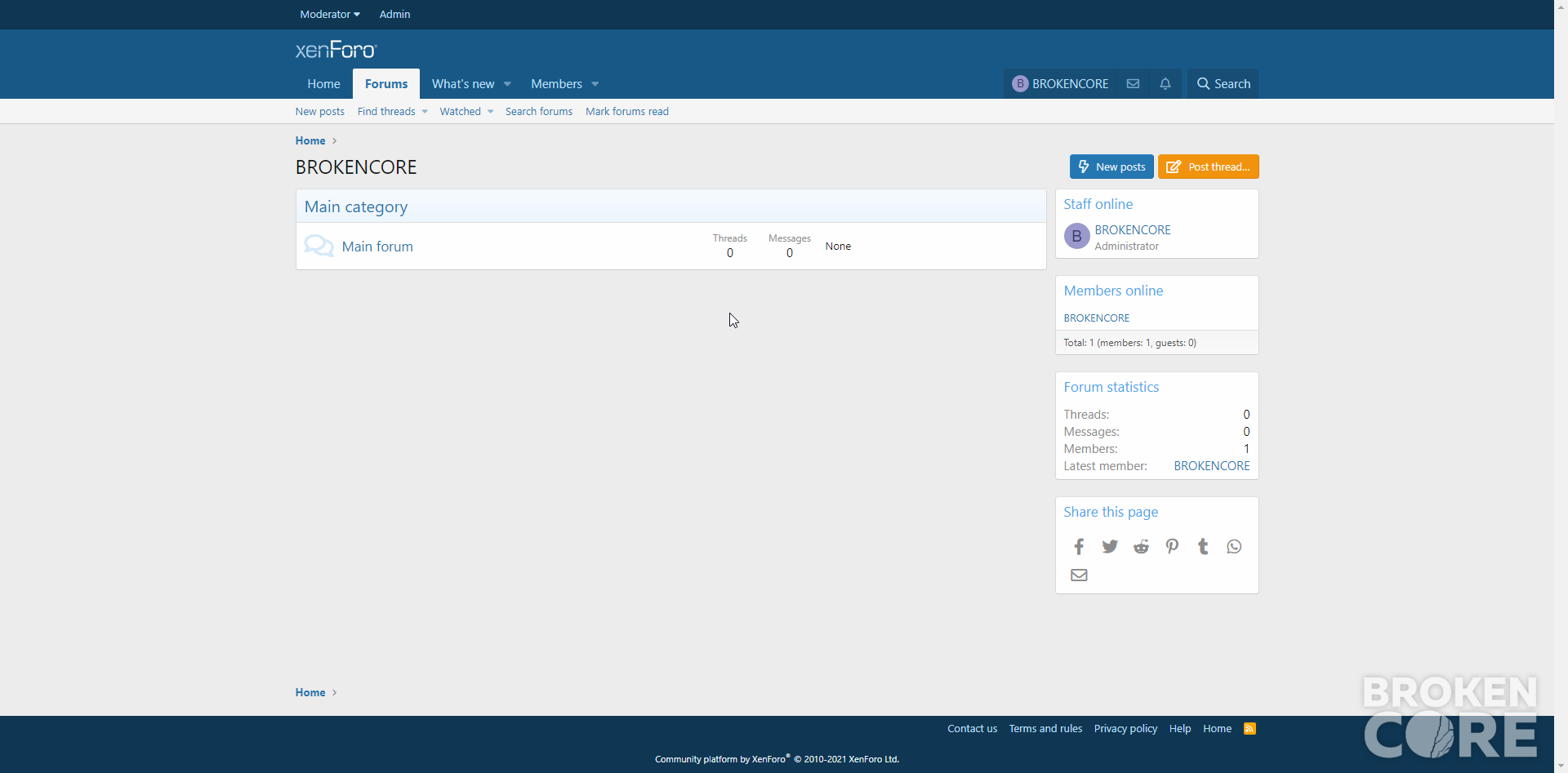1568x773 pixels.
Task: Click Mark forums read link
Action: (x=626, y=112)
